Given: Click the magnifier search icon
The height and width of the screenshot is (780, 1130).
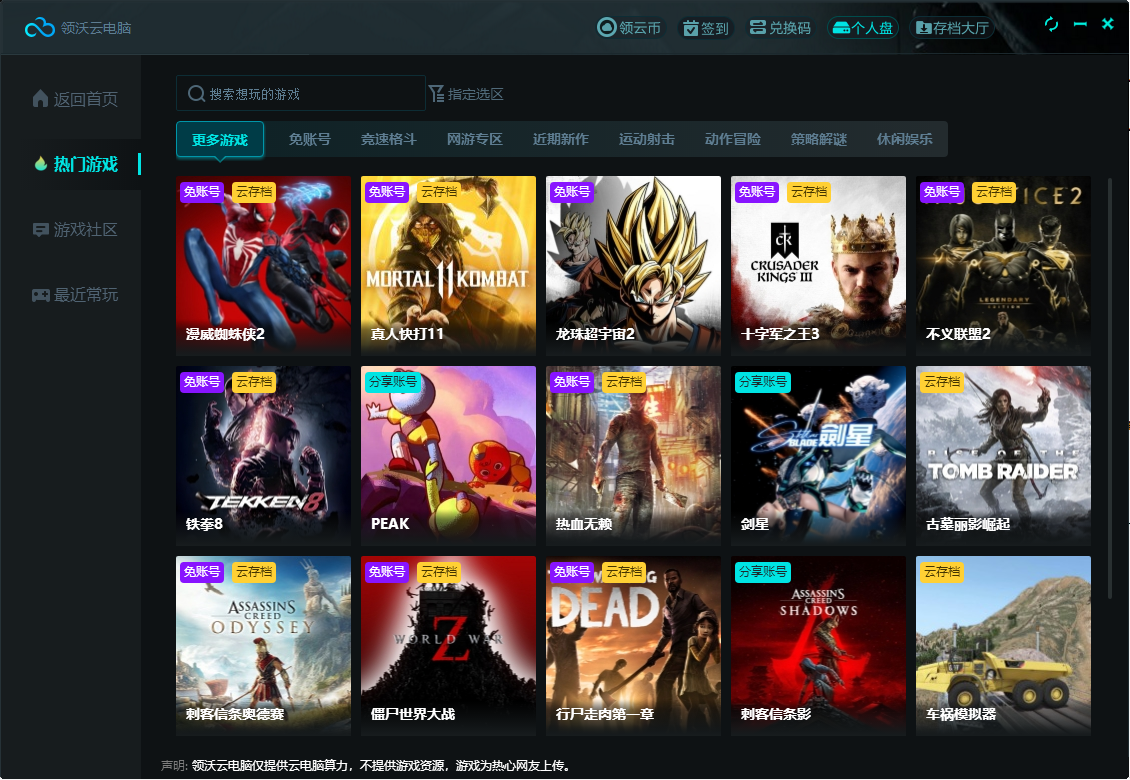Looking at the screenshot, I should (196, 94).
